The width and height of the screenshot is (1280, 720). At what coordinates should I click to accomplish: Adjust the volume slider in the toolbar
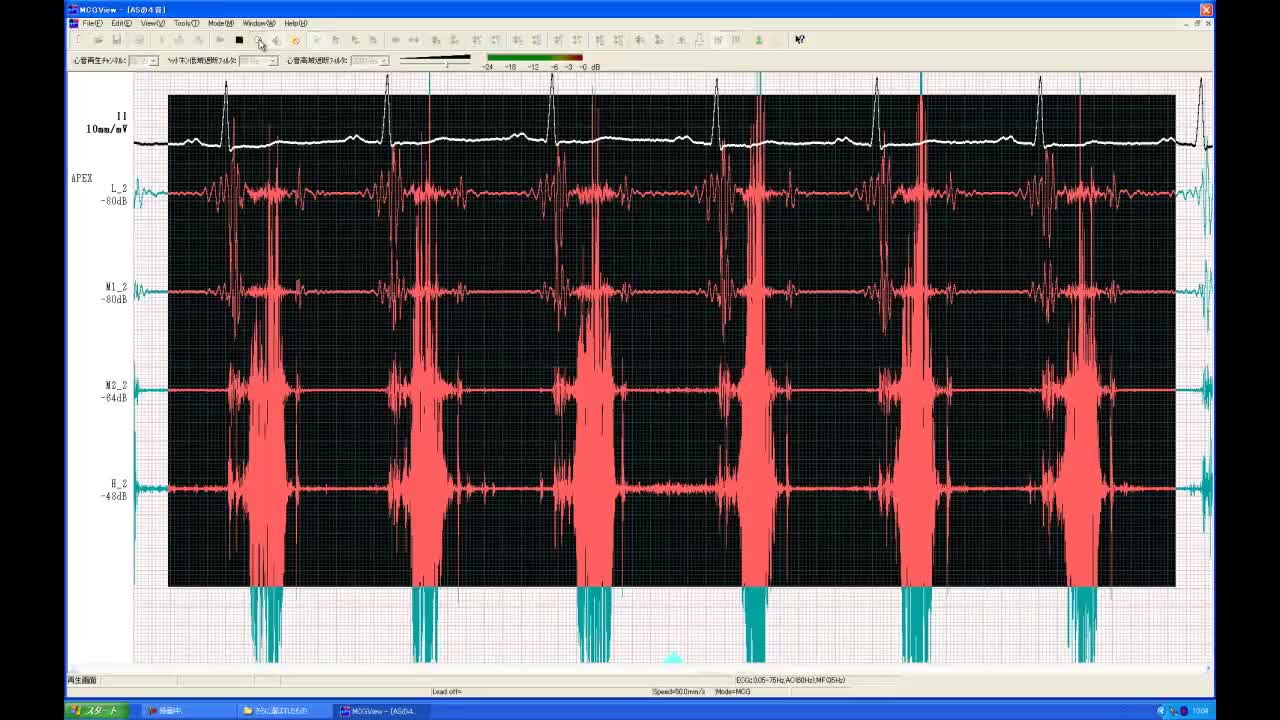coord(446,62)
